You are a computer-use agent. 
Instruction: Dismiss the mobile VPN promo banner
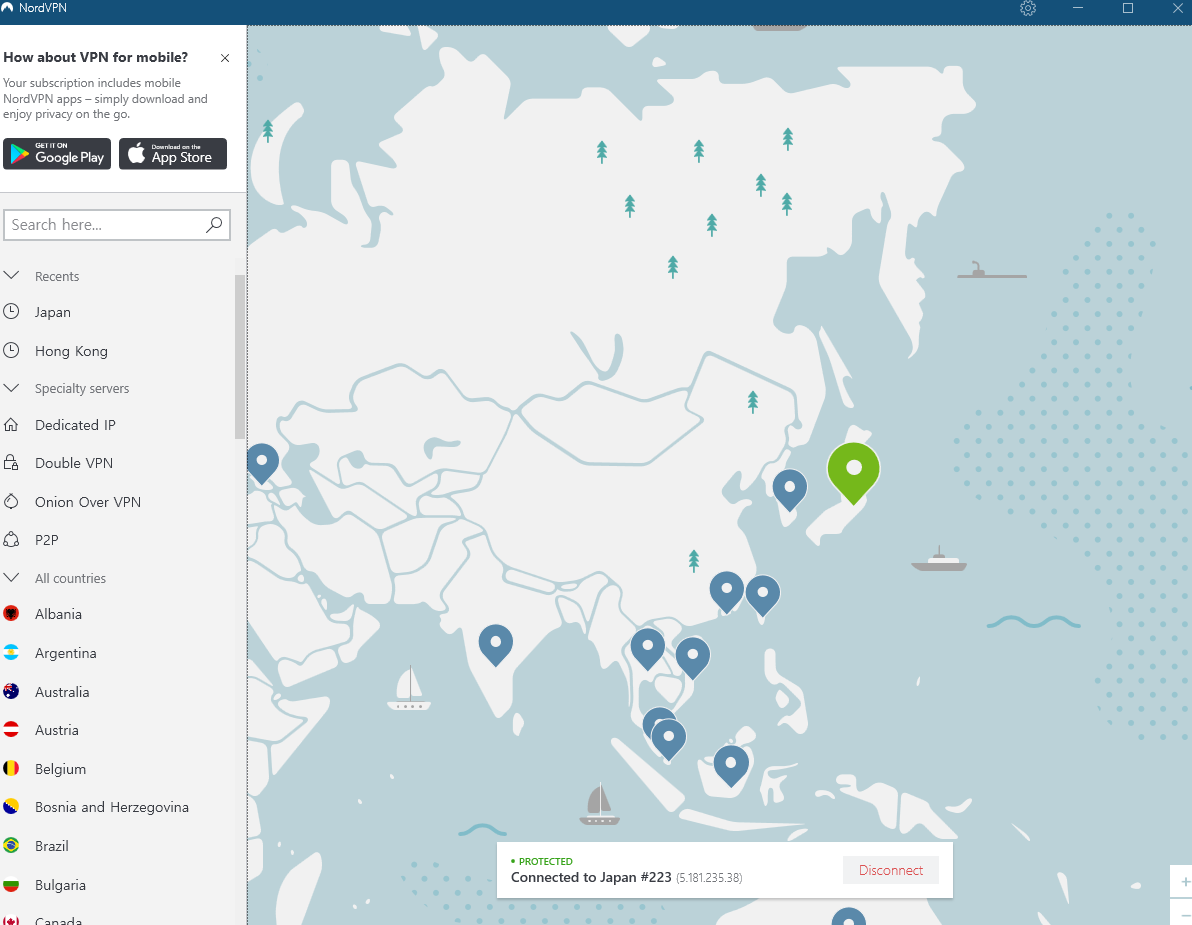coord(225,58)
